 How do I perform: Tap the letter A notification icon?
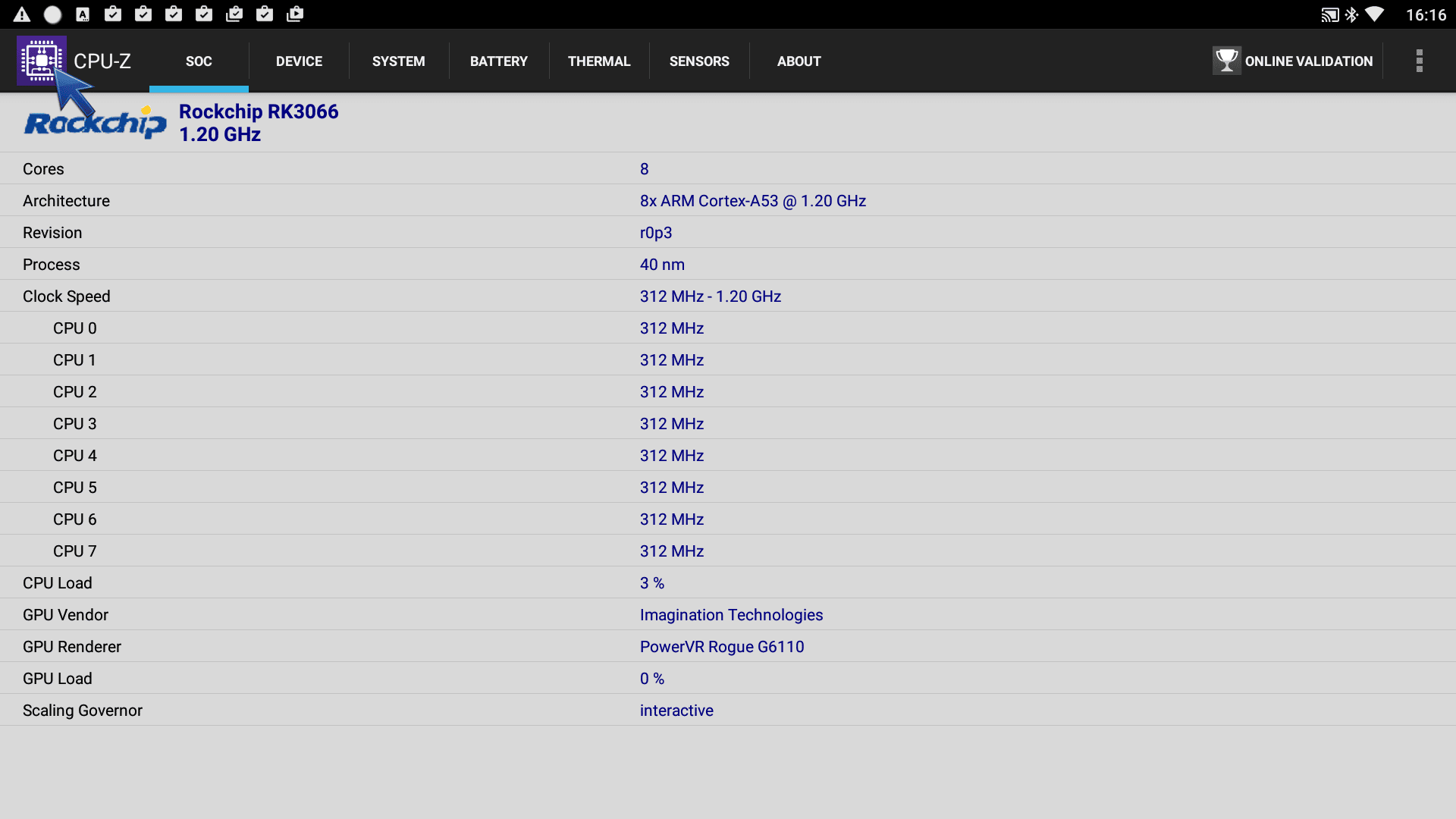pos(83,14)
